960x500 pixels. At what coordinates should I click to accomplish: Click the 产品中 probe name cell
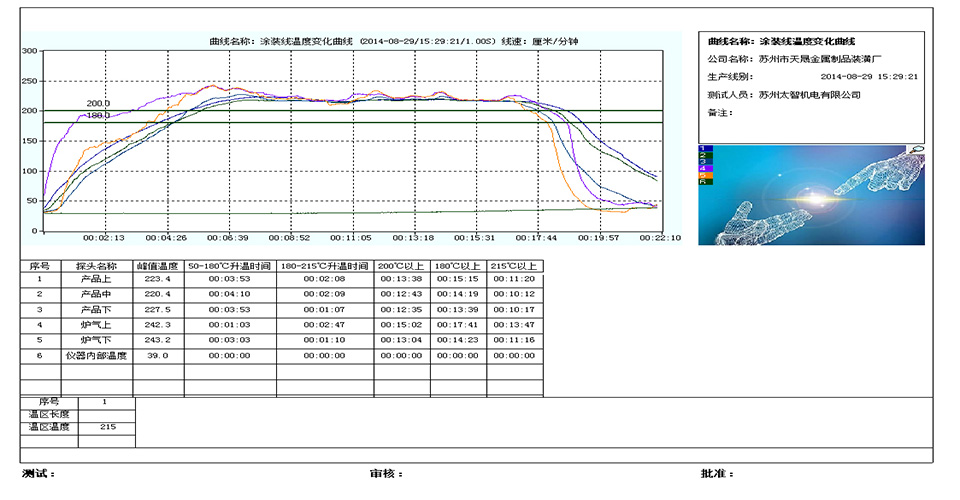[x=96, y=294]
